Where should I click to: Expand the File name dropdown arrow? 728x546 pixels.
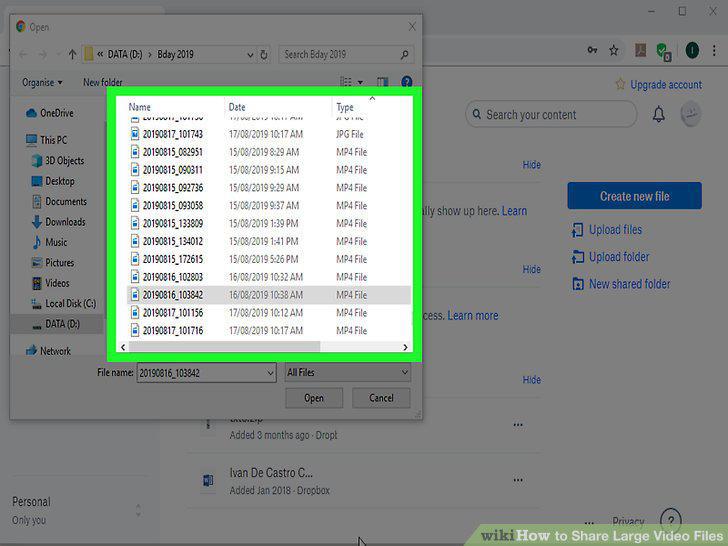tap(270, 373)
